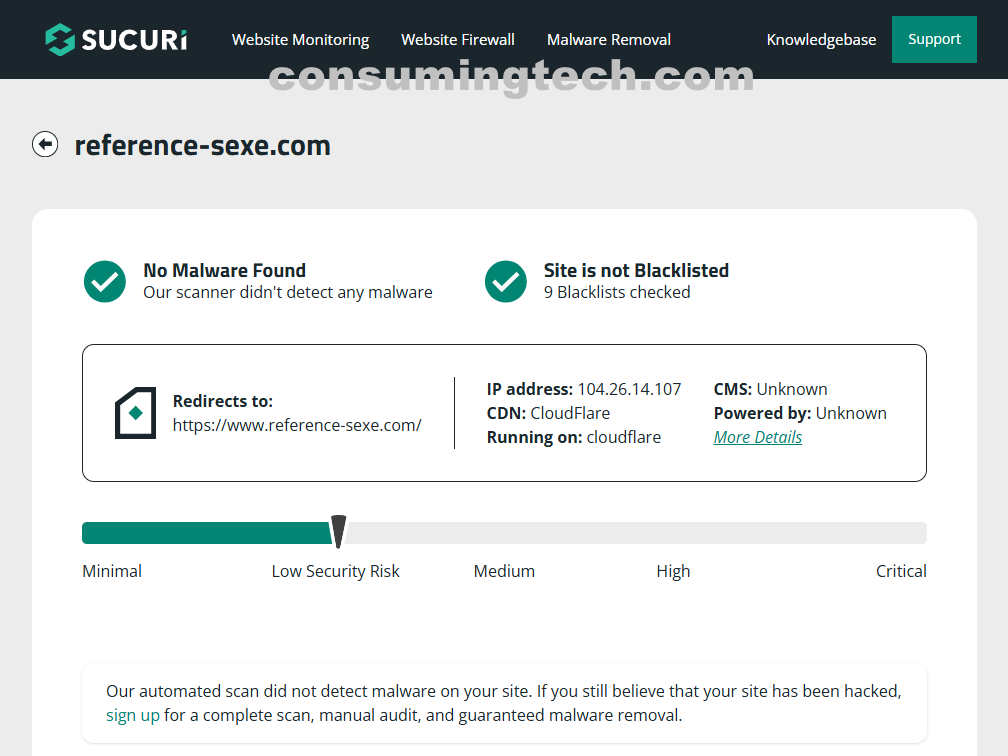This screenshot has height=756, width=1008.
Task: Click the redirect URL text
Action: (297, 425)
